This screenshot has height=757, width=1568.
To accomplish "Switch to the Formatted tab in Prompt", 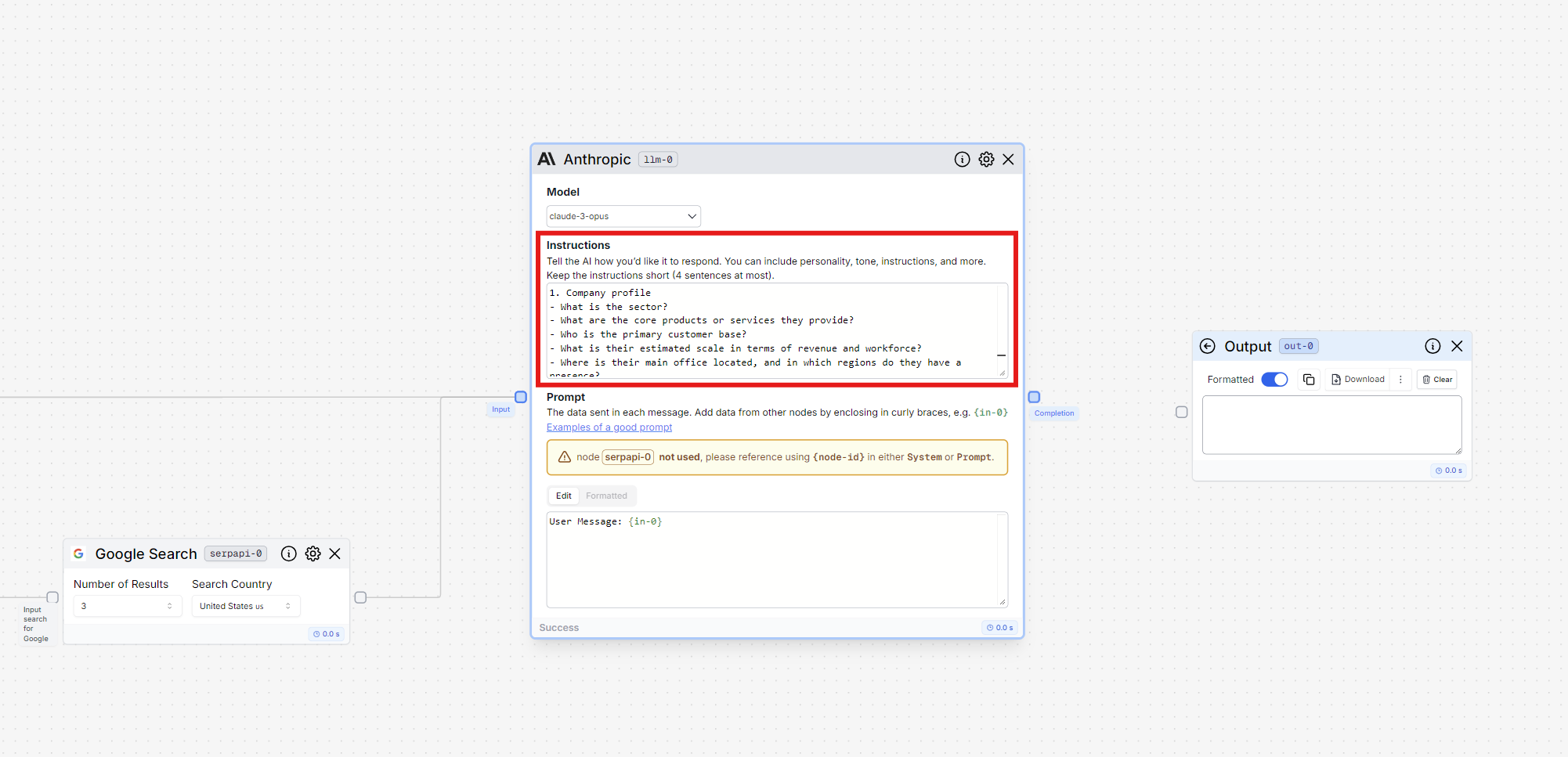I will click(x=606, y=496).
